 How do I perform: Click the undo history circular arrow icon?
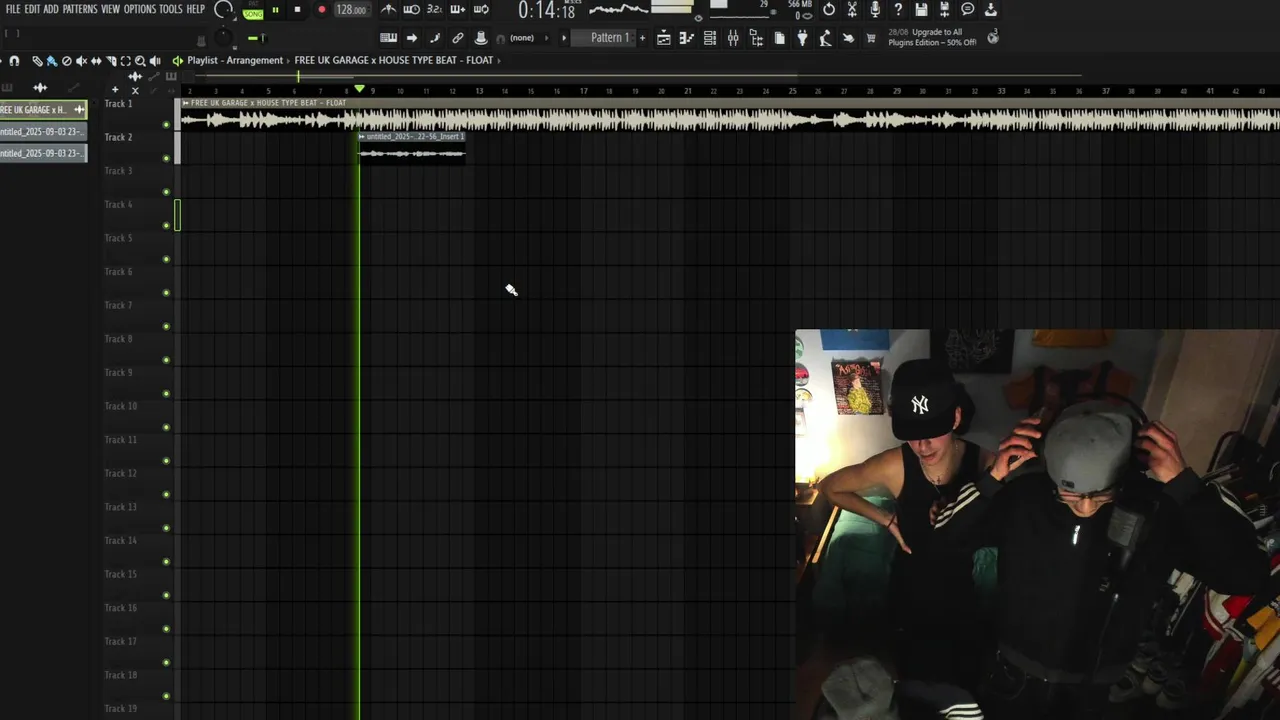829,10
